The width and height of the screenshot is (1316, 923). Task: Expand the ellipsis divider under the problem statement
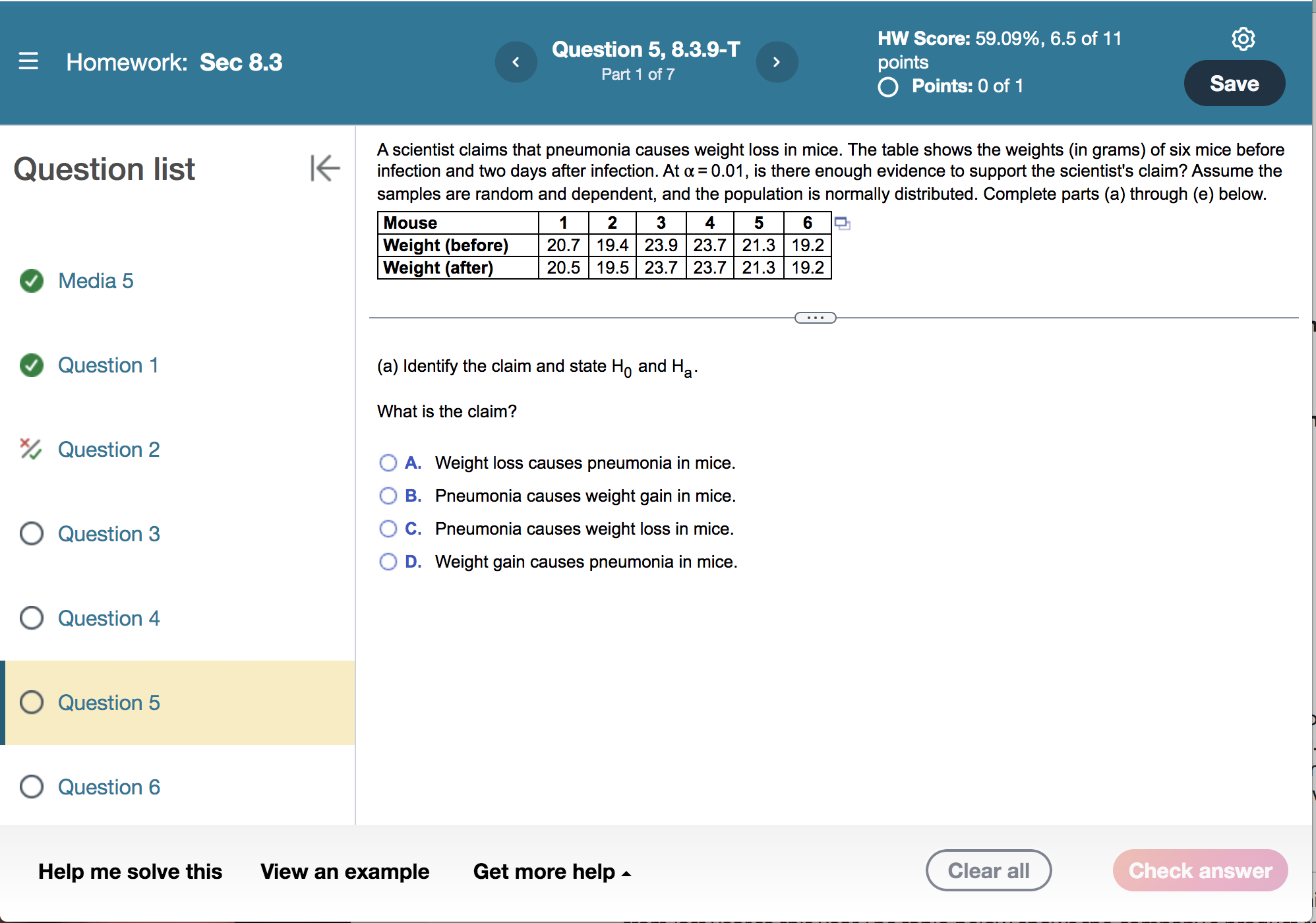[x=815, y=317]
